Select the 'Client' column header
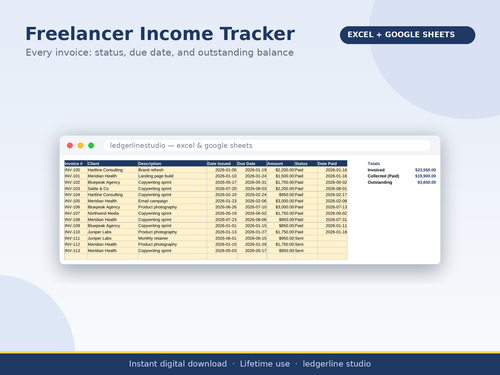Image resolution: width=500 pixels, height=375 pixels. tap(112, 163)
